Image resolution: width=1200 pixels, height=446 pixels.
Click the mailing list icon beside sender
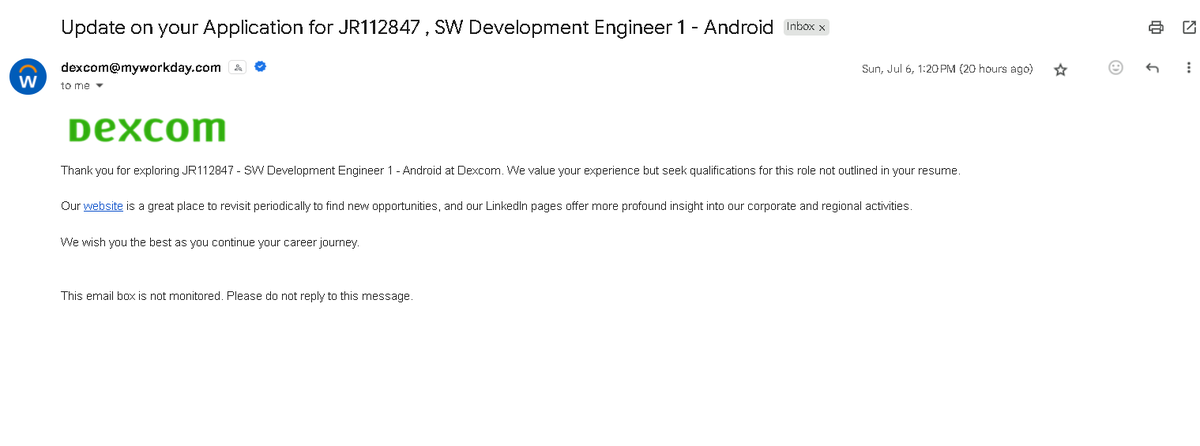[238, 67]
